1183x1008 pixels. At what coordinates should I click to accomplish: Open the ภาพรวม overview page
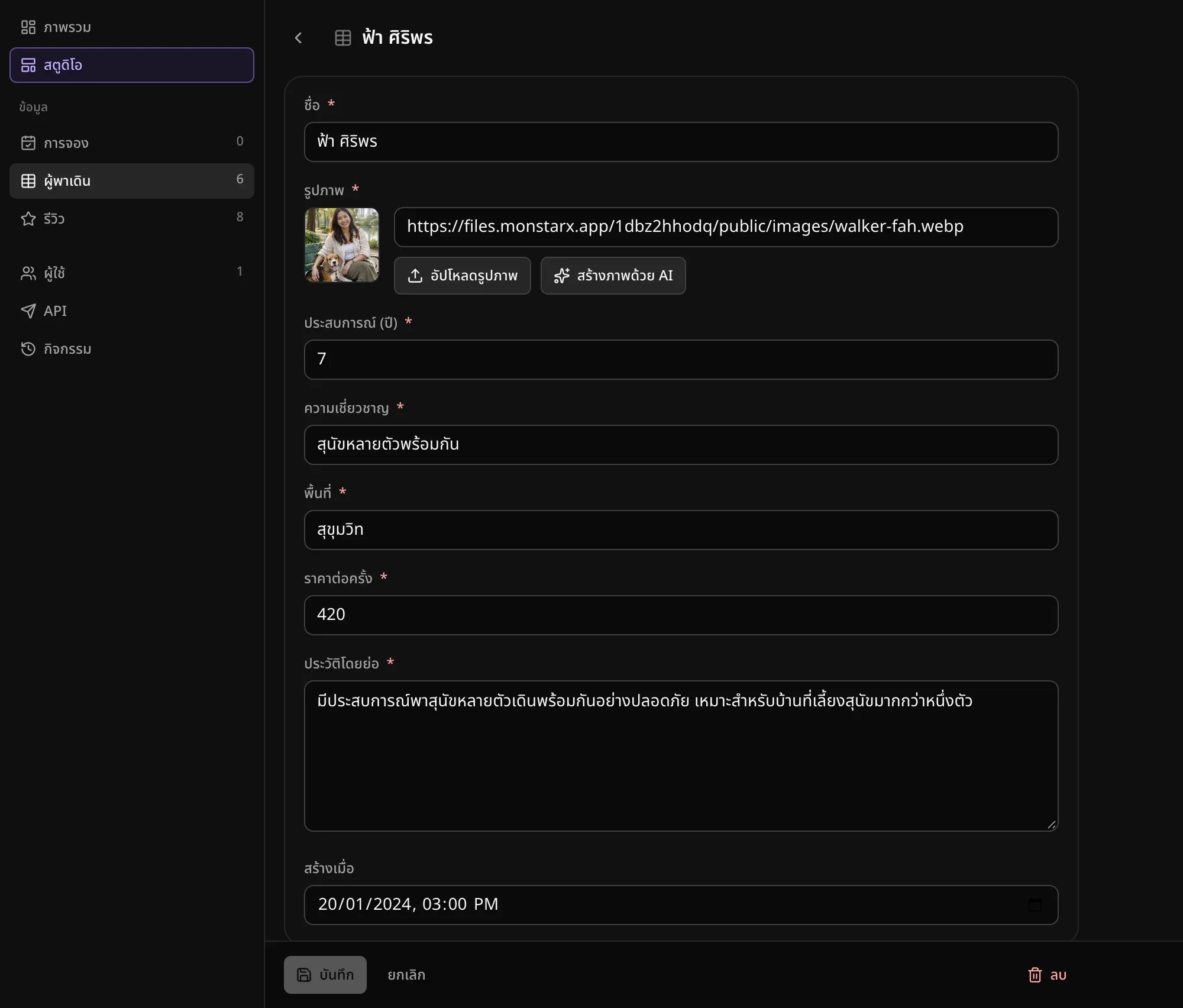(x=131, y=27)
